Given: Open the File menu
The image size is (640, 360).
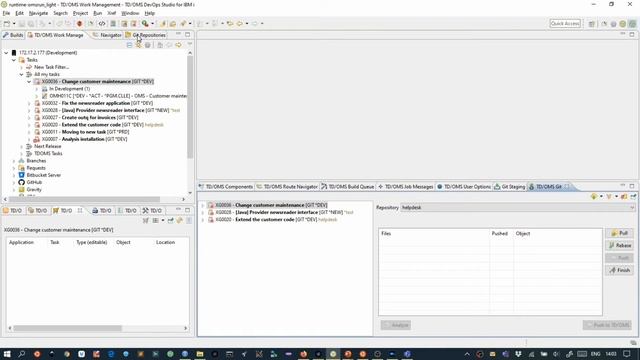Looking at the screenshot, I should (6, 13).
